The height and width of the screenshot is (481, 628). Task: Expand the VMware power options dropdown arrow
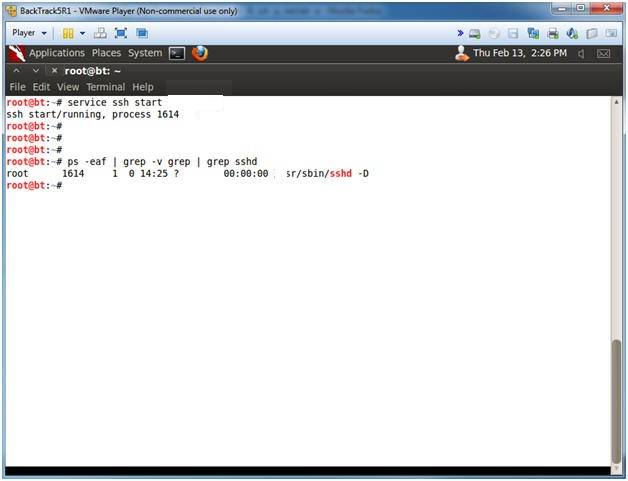82,33
